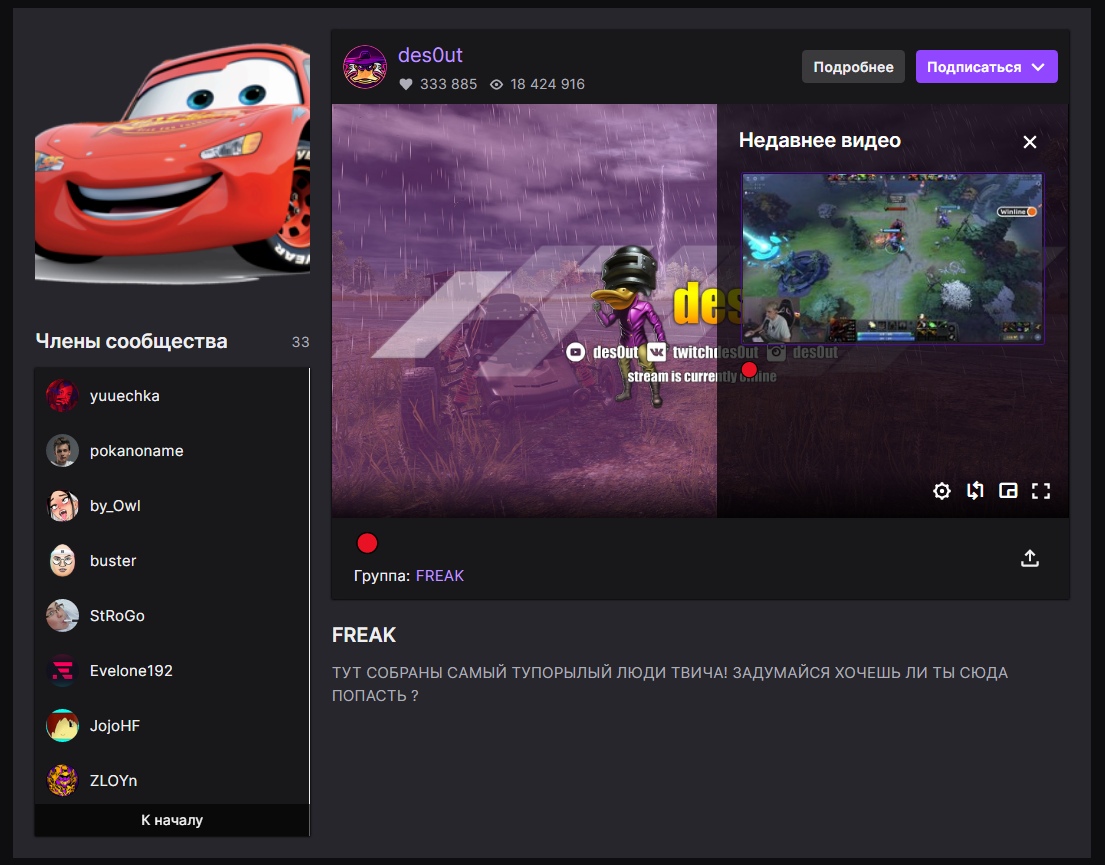Open member name buster
The image size is (1105, 865).
tap(113, 561)
